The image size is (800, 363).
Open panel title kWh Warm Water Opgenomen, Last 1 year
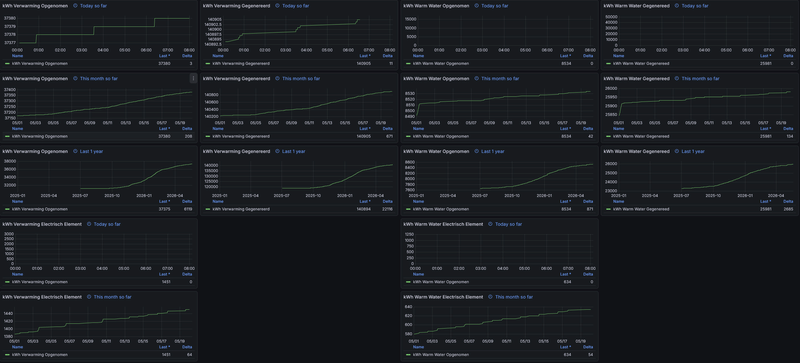pyautogui.click(x=436, y=151)
